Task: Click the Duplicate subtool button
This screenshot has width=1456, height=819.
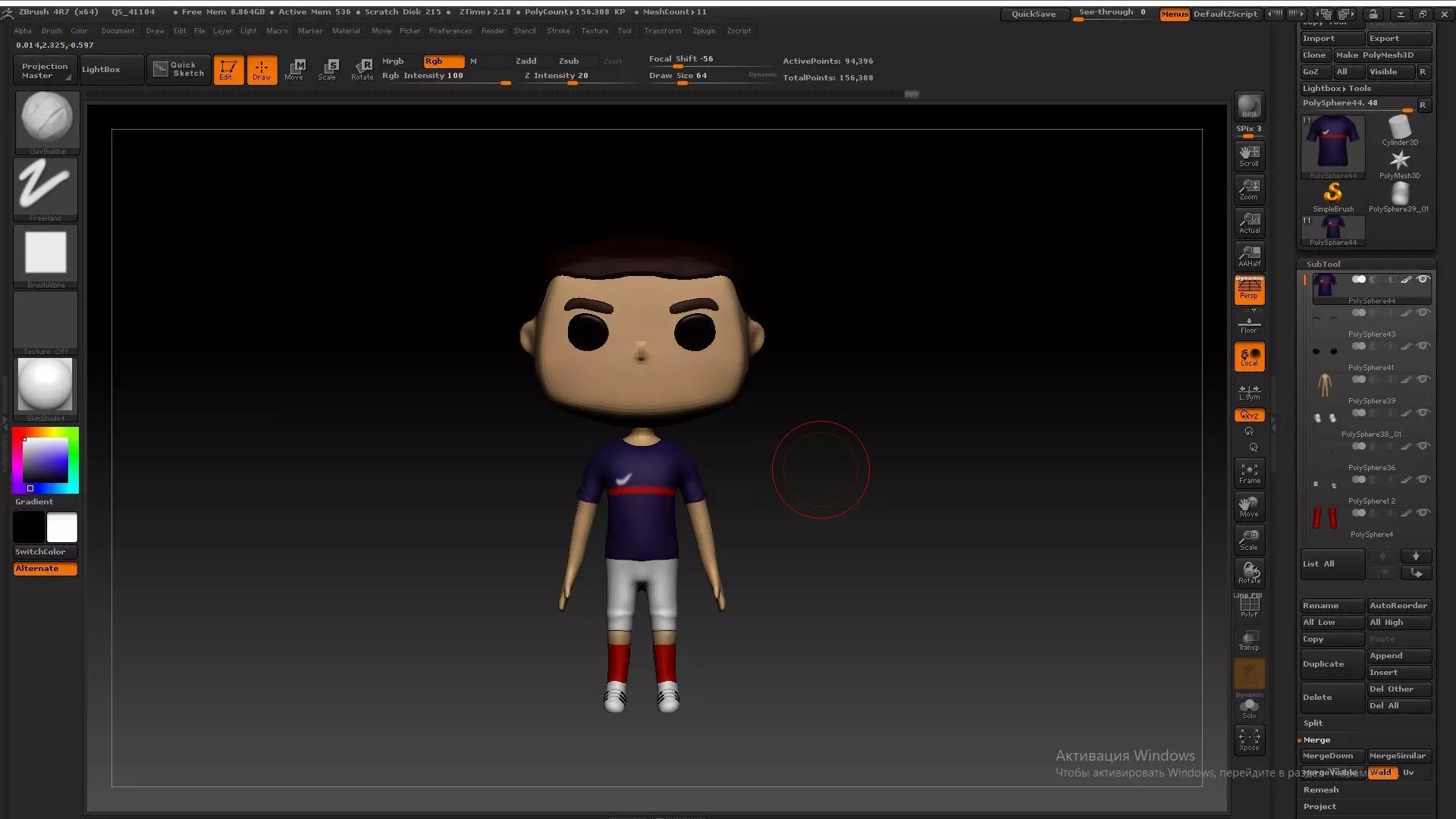Action: (x=1332, y=664)
